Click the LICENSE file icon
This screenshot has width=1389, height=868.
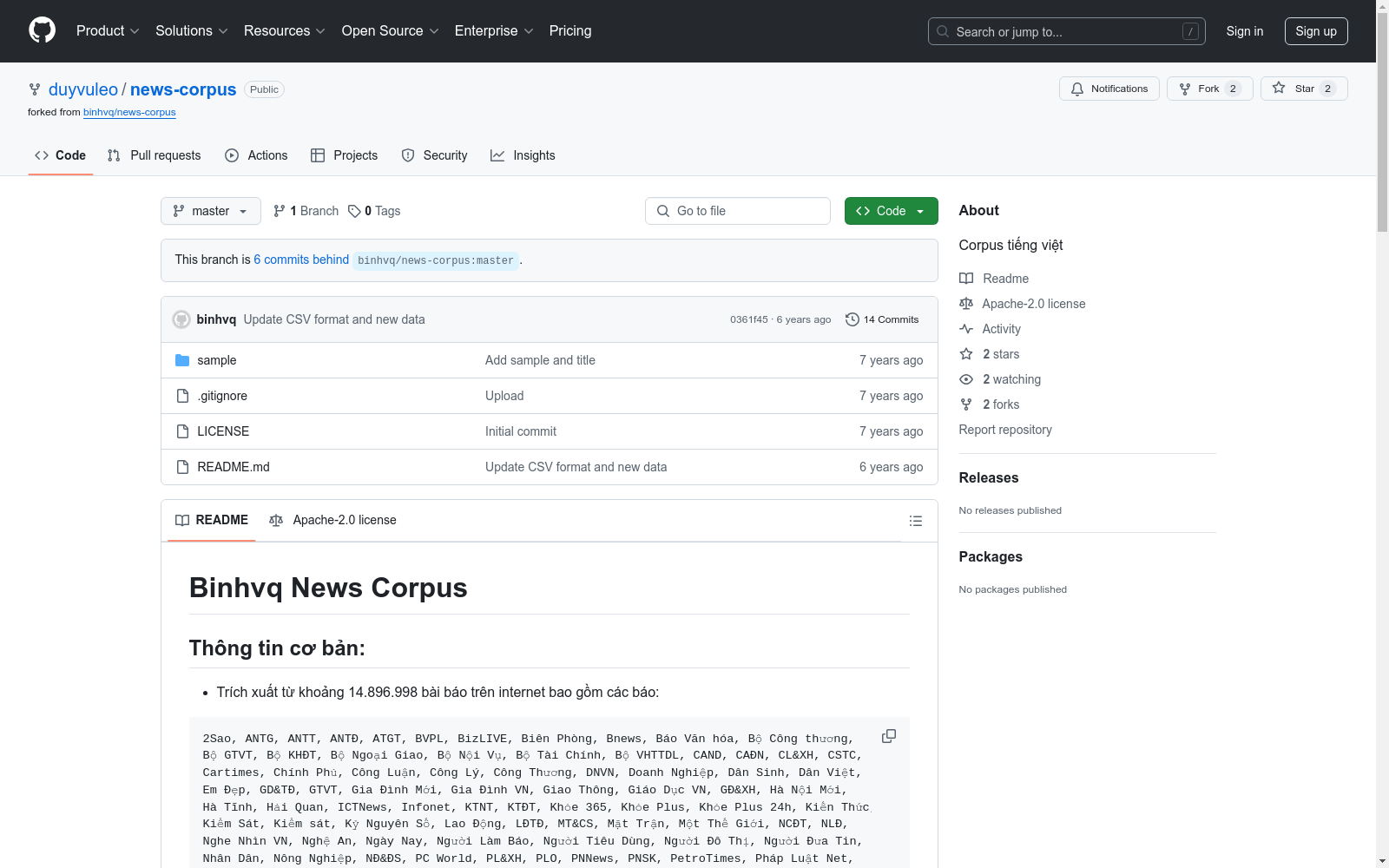click(182, 431)
